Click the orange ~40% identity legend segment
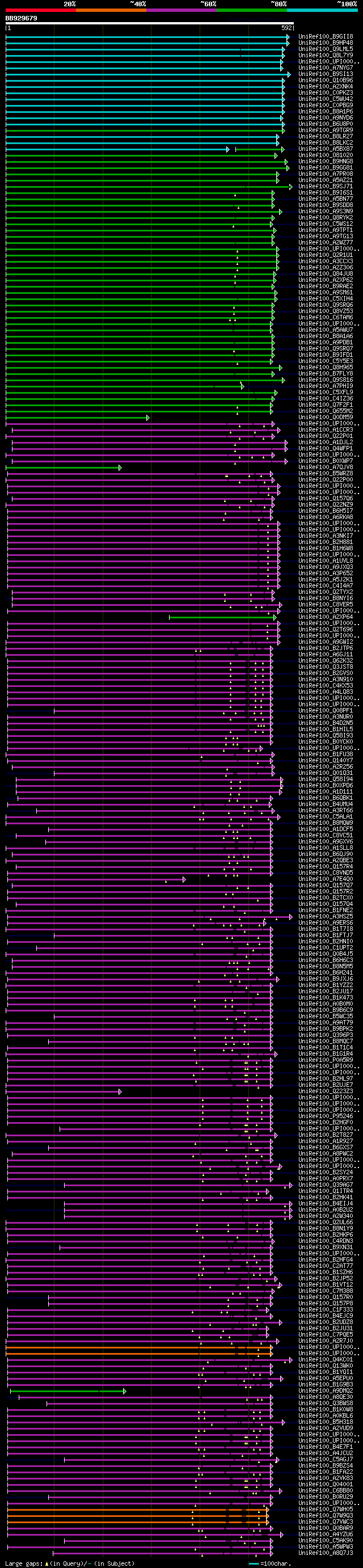Image resolution: width=363 pixels, height=1568 pixels. coord(111,10)
